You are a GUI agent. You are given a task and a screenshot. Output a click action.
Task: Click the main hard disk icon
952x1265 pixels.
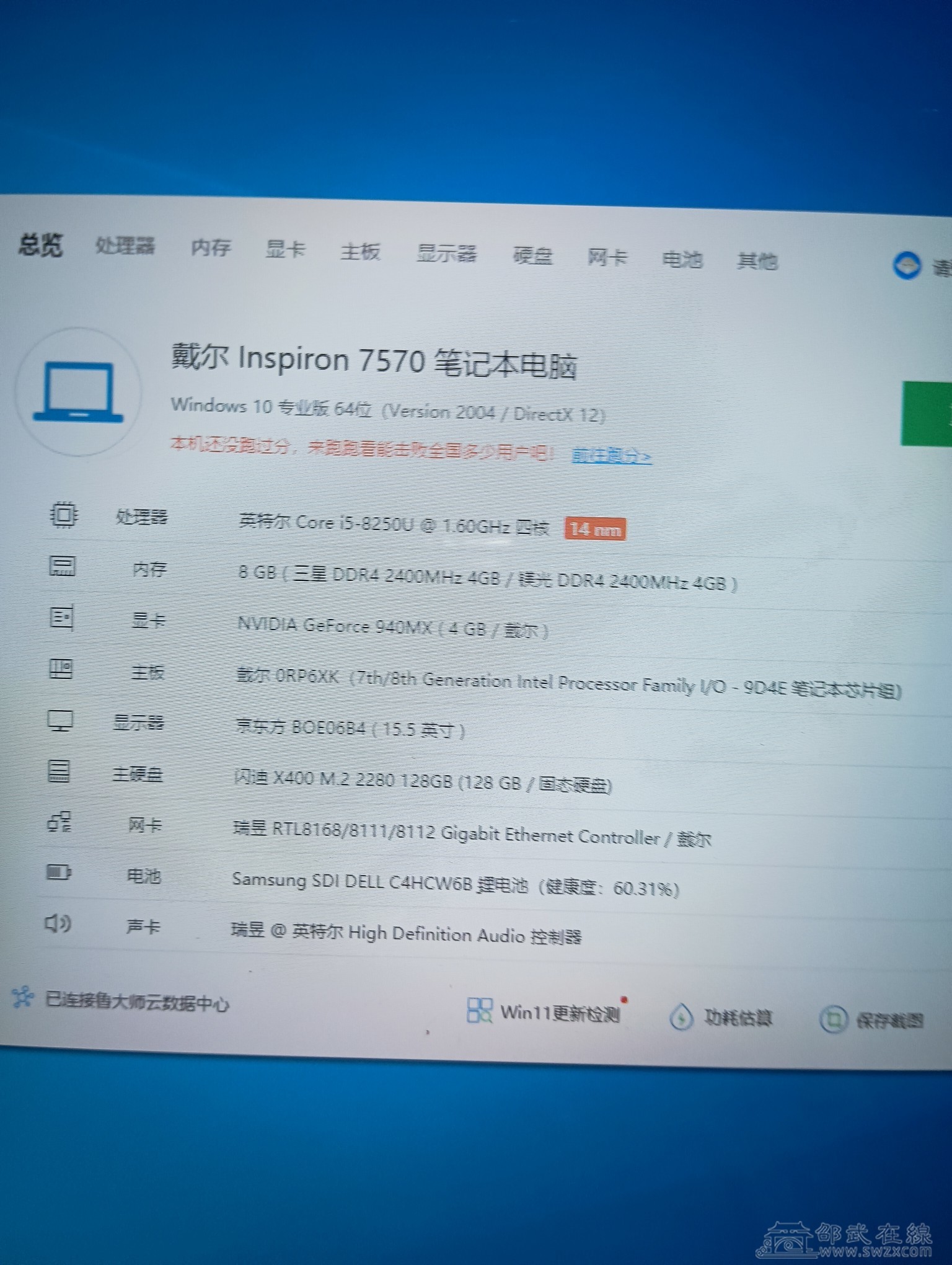59,771
